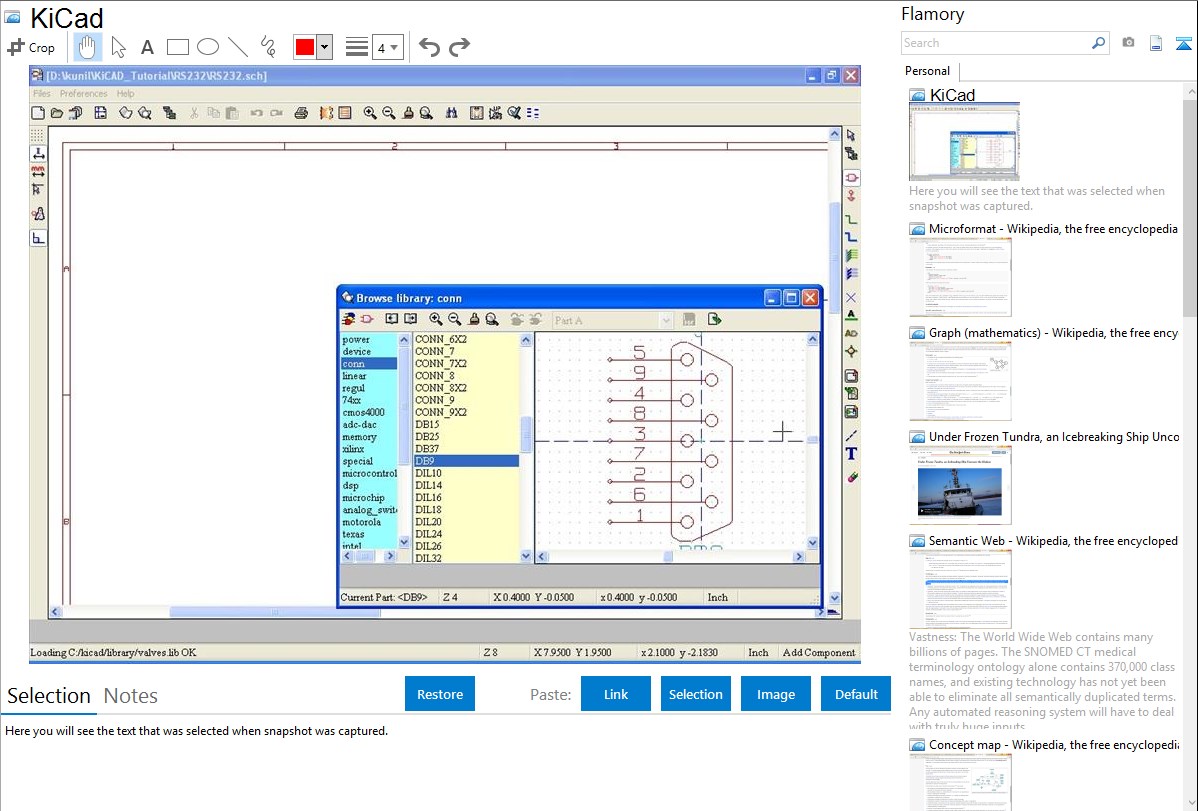Switch to the Notes tab
This screenshot has width=1198, height=811.
tap(131, 696)
